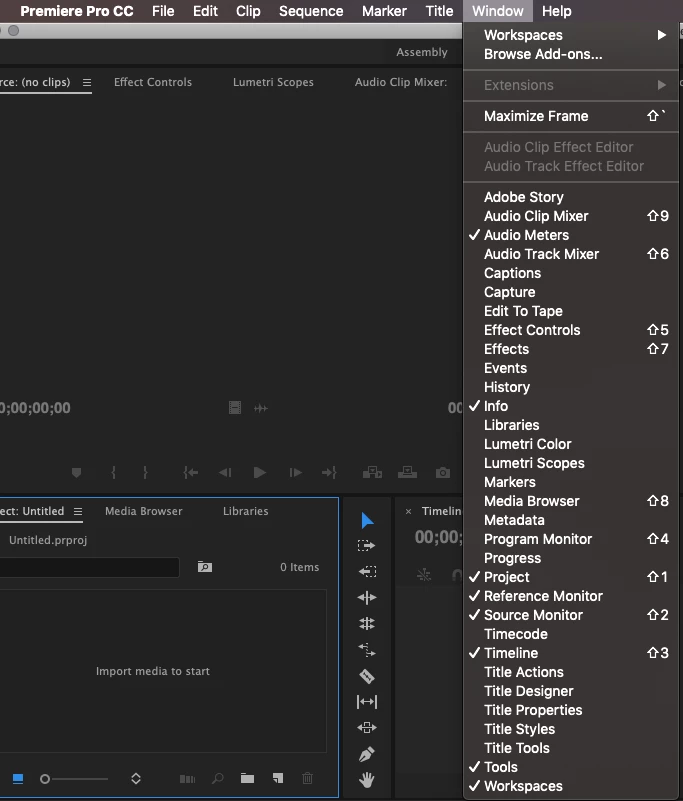This screenshot has height=801, width=683.
Task: Expand the Workspaces submenu arrow at the menu top
Action: coord(662,35)
